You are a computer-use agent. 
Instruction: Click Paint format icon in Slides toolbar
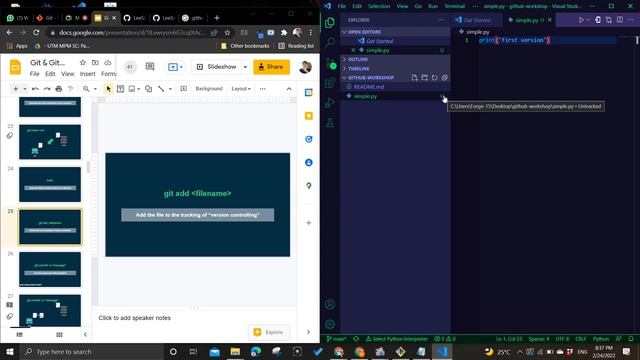(71, 89)
